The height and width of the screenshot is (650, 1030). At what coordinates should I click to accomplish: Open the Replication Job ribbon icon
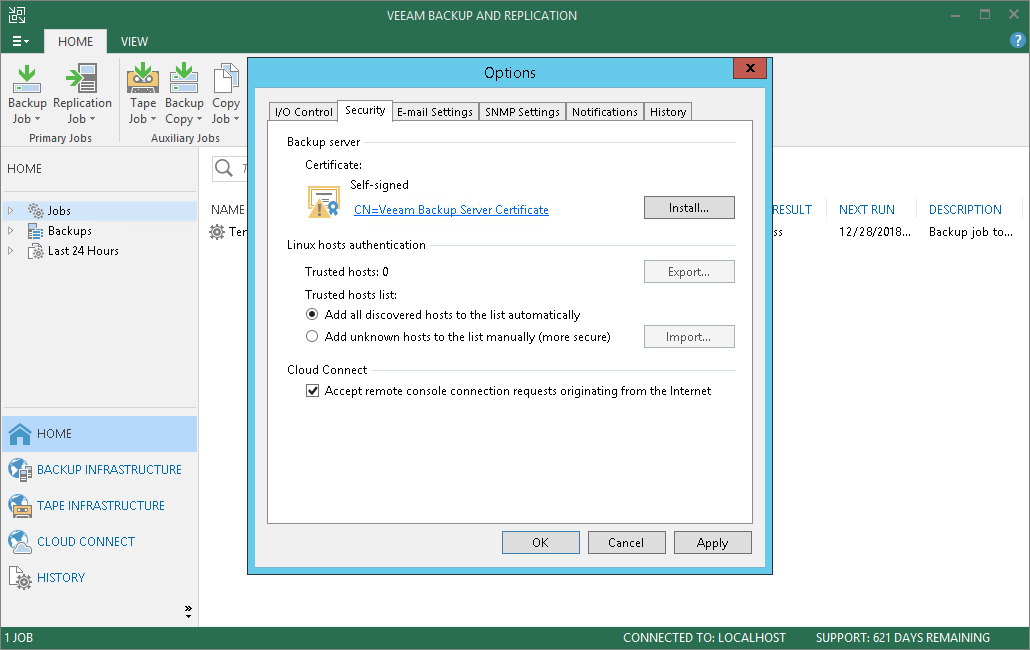click(x=82, y=79)
